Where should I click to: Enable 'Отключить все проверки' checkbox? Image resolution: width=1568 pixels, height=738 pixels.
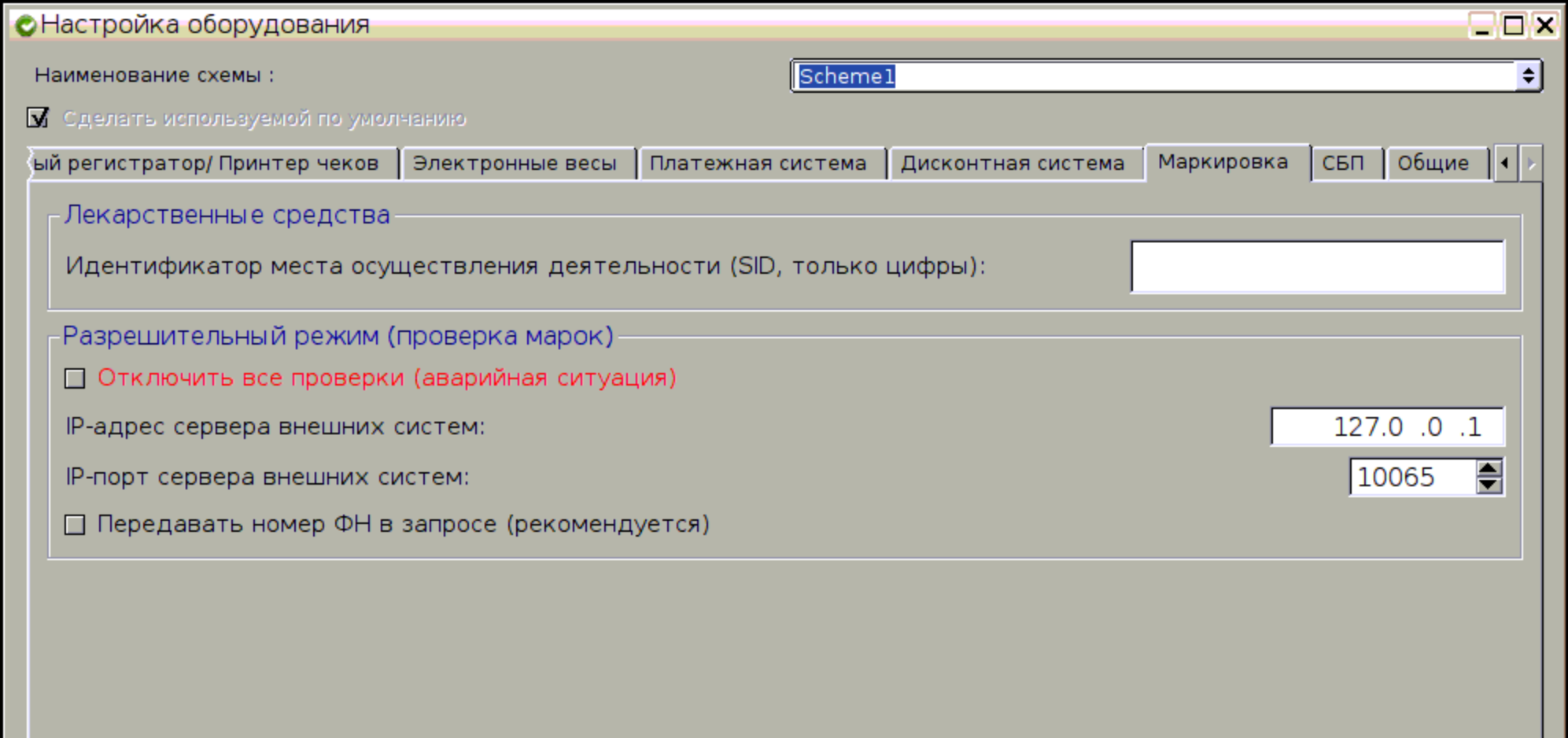coord(75,378)
